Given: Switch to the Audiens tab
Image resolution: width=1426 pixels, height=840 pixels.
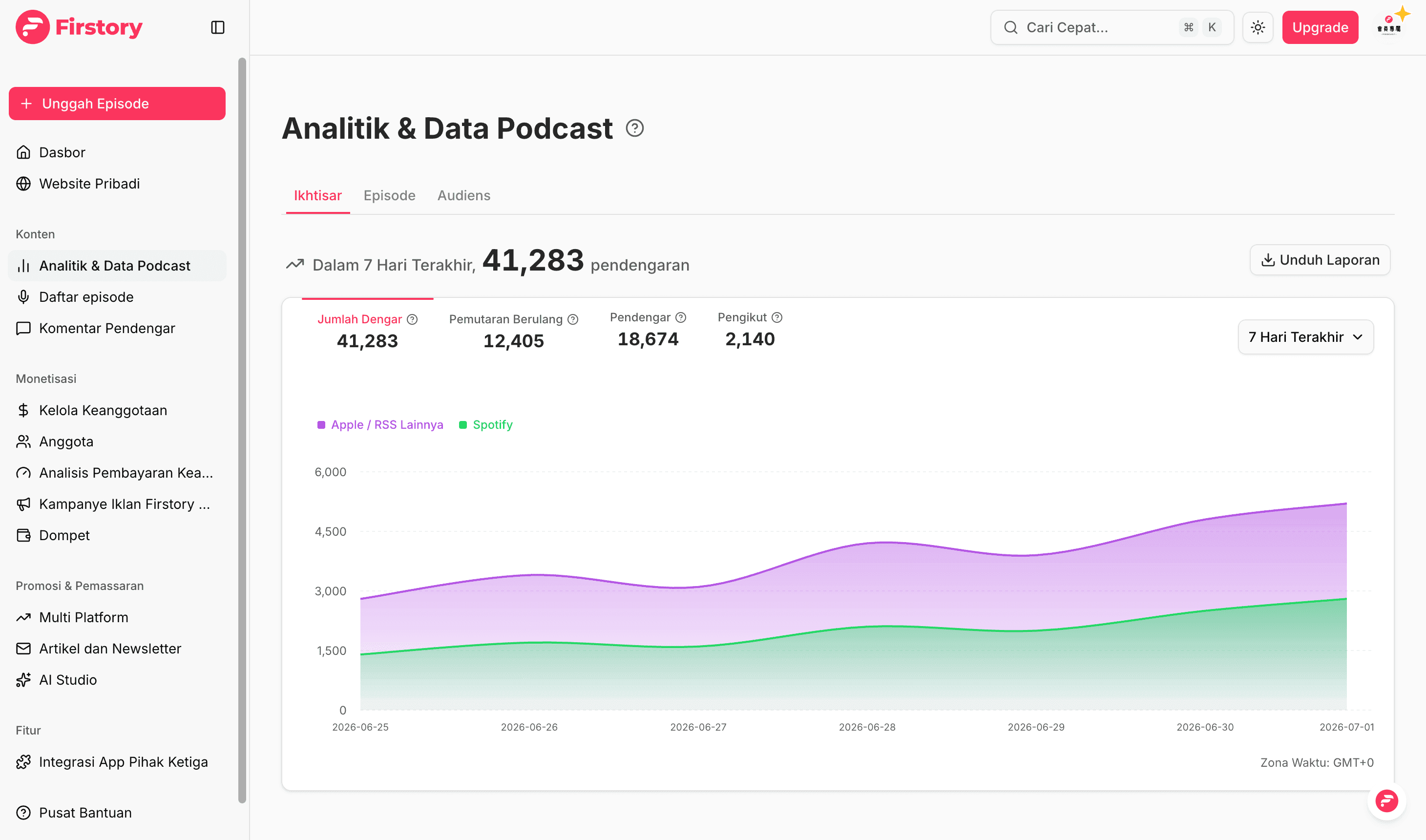Looking at the screenshot, I should (463, 195).
